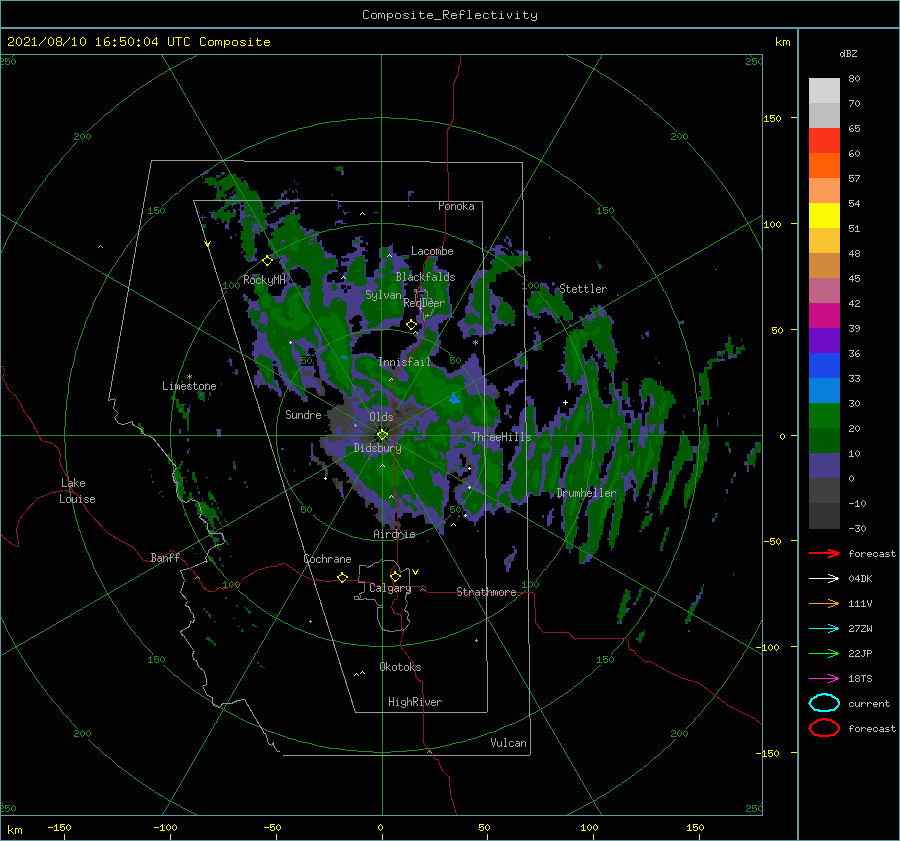Click the light gray 80-70 dBZ swatch
Screen dimensions: 900x841
click(x=824, y=91)
